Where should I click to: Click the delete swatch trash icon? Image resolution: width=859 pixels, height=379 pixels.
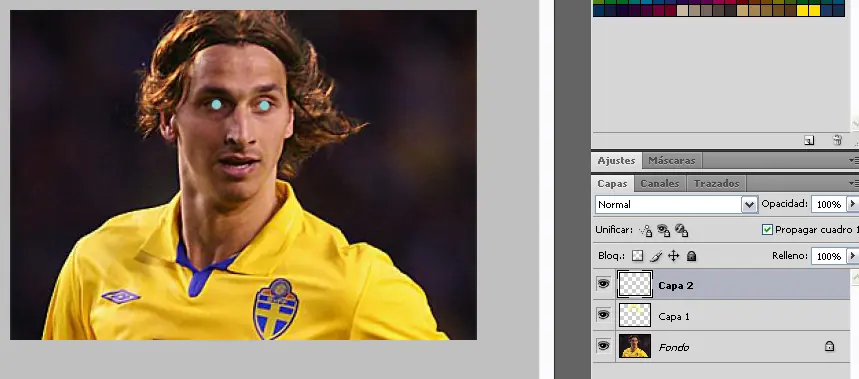[837, 140]
